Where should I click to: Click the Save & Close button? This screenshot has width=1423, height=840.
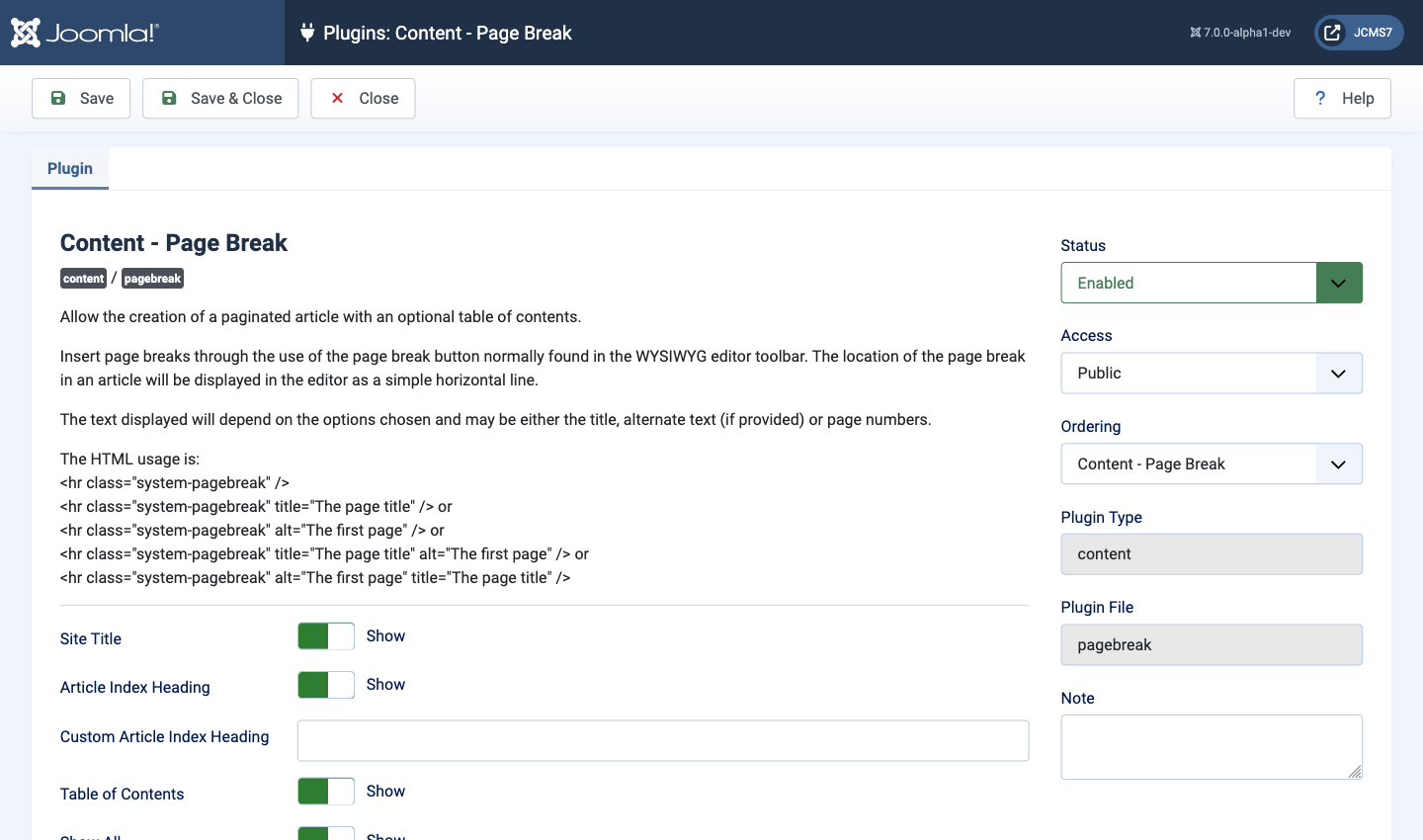point(220,99)
